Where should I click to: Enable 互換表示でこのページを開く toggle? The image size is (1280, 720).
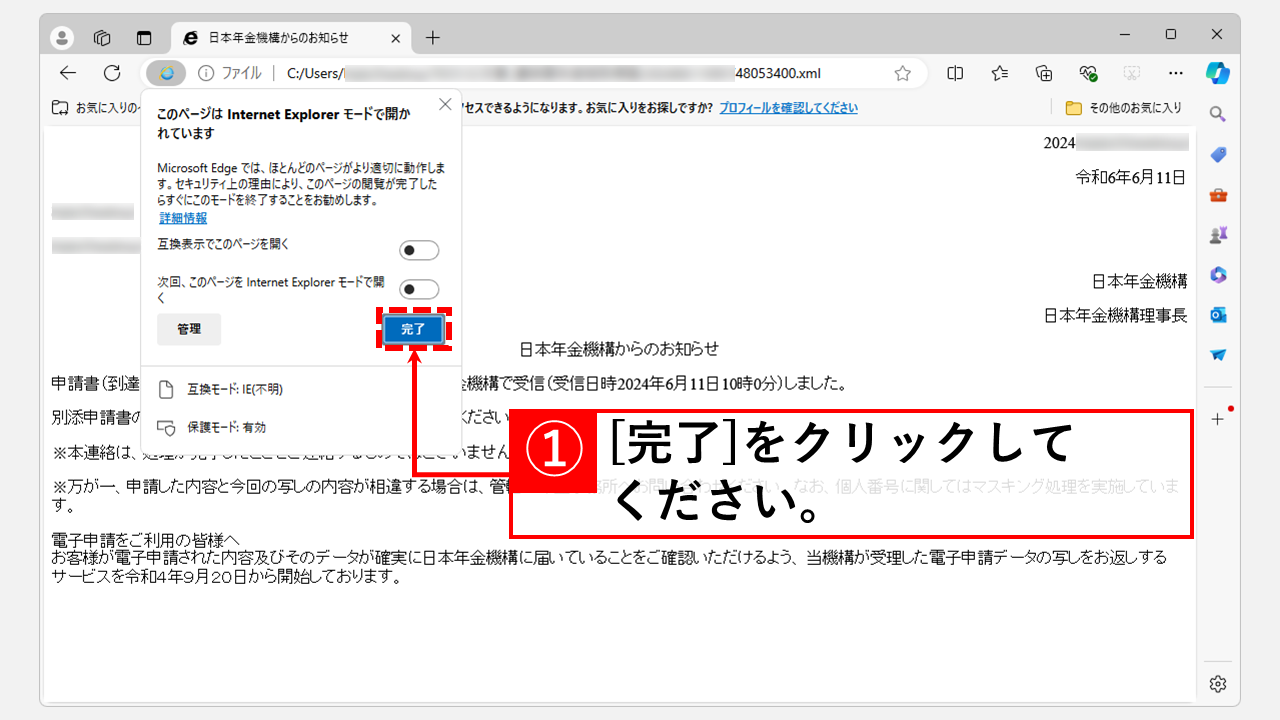pyautogui.click(x=418, y=250)
